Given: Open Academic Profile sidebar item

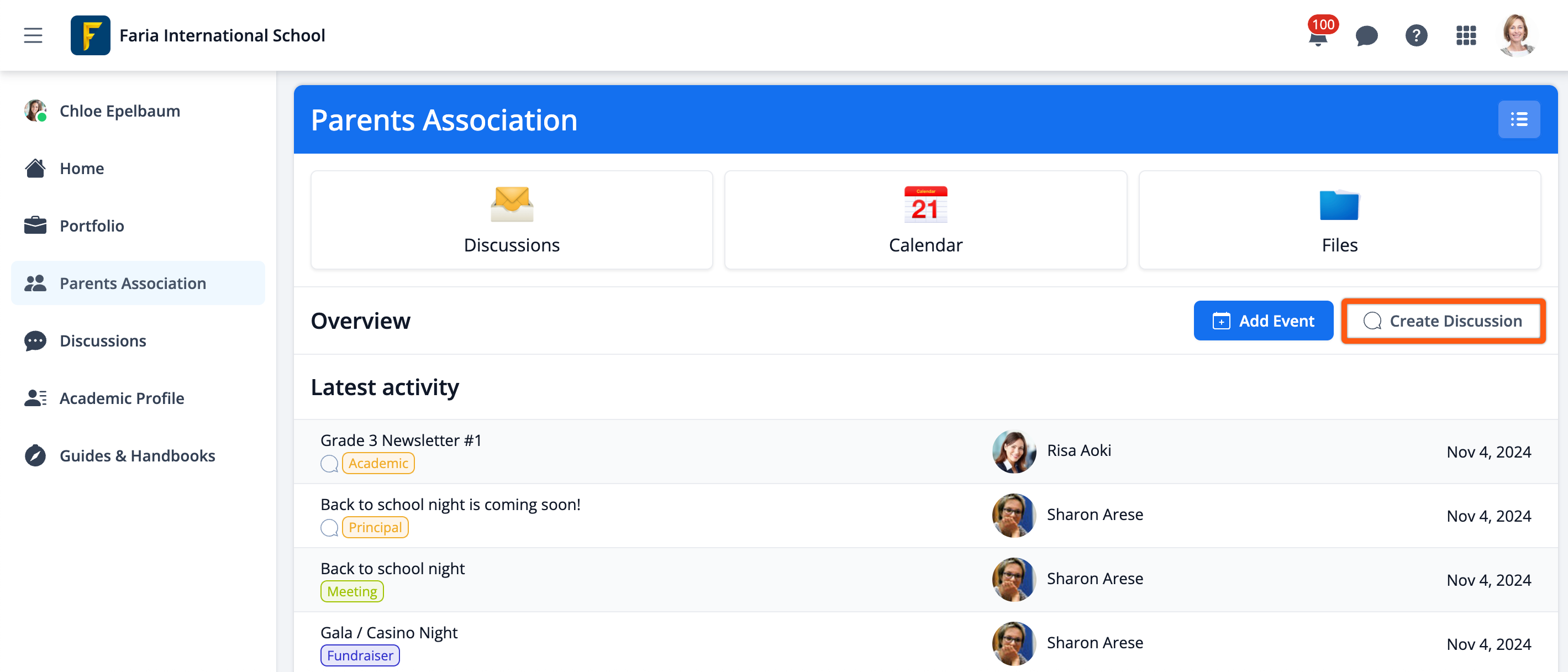Looking at the screenshot, I should 122,398.
